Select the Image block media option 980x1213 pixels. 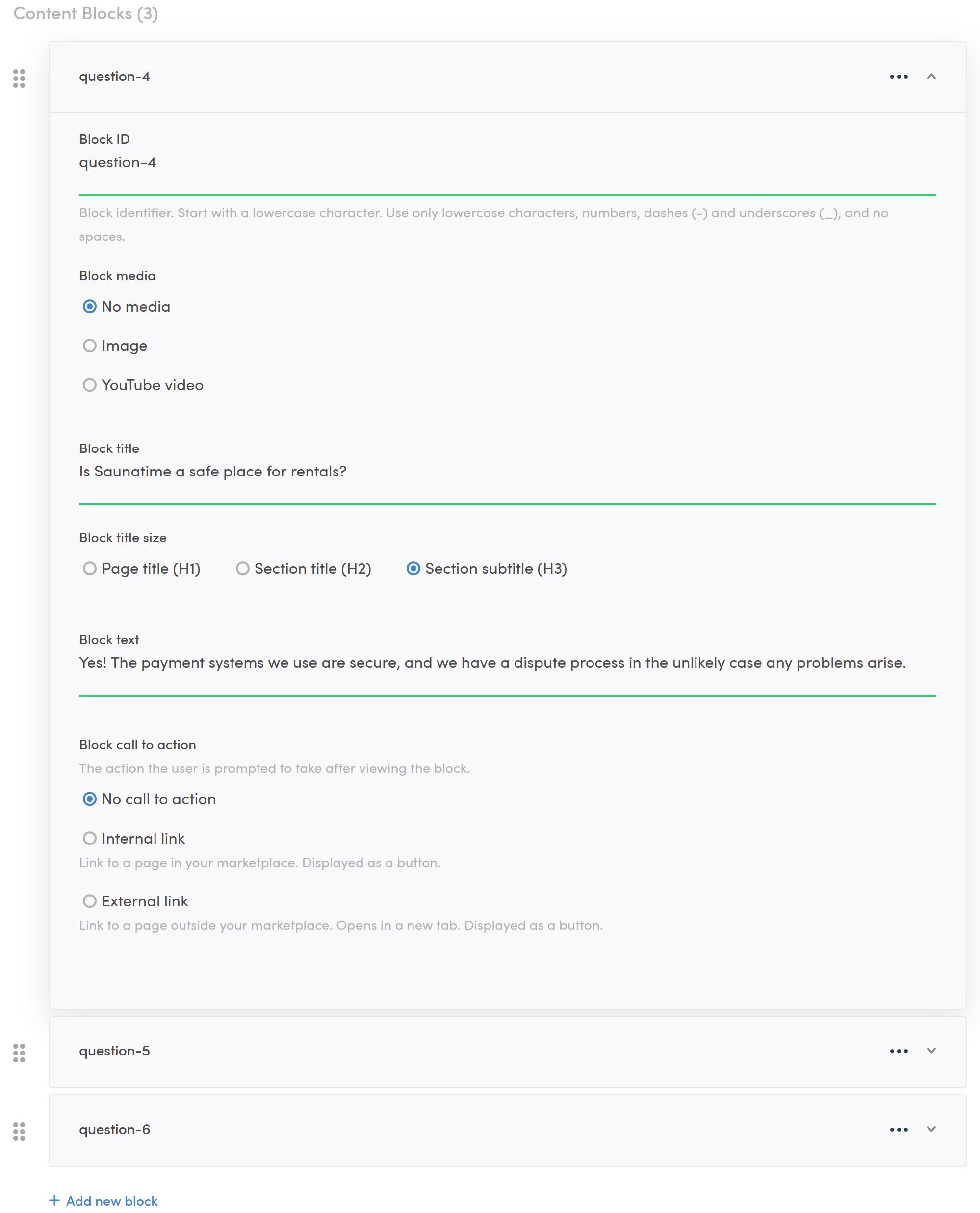coord(90,345)
